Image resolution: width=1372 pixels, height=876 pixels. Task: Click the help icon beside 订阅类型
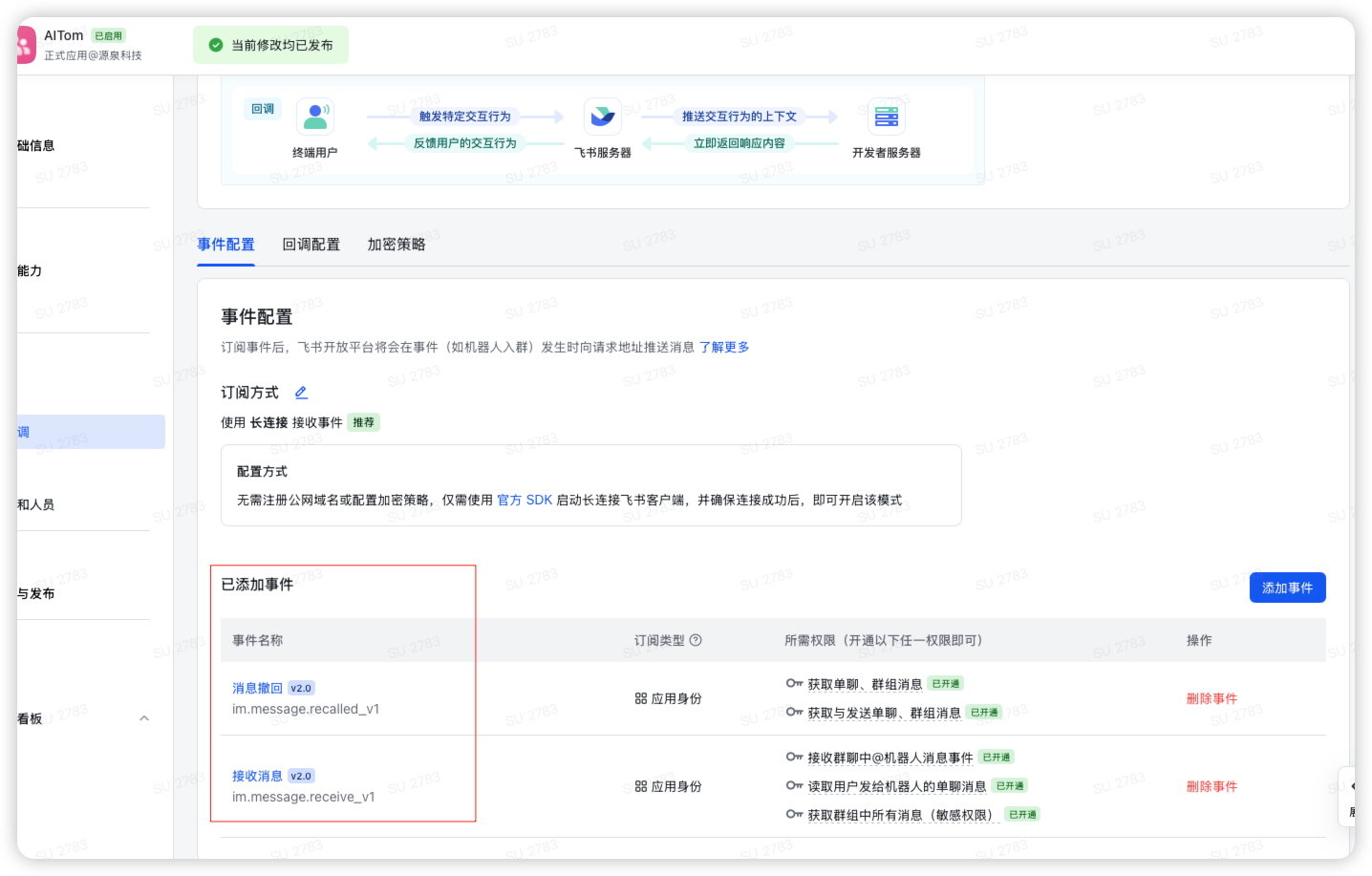696,640
